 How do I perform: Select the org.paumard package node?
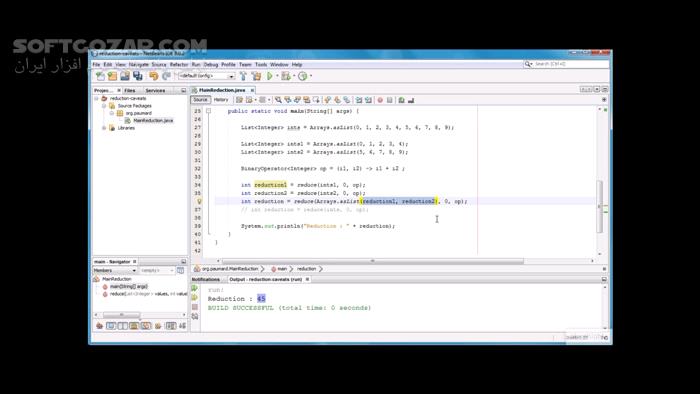click(x=138, y=113)
